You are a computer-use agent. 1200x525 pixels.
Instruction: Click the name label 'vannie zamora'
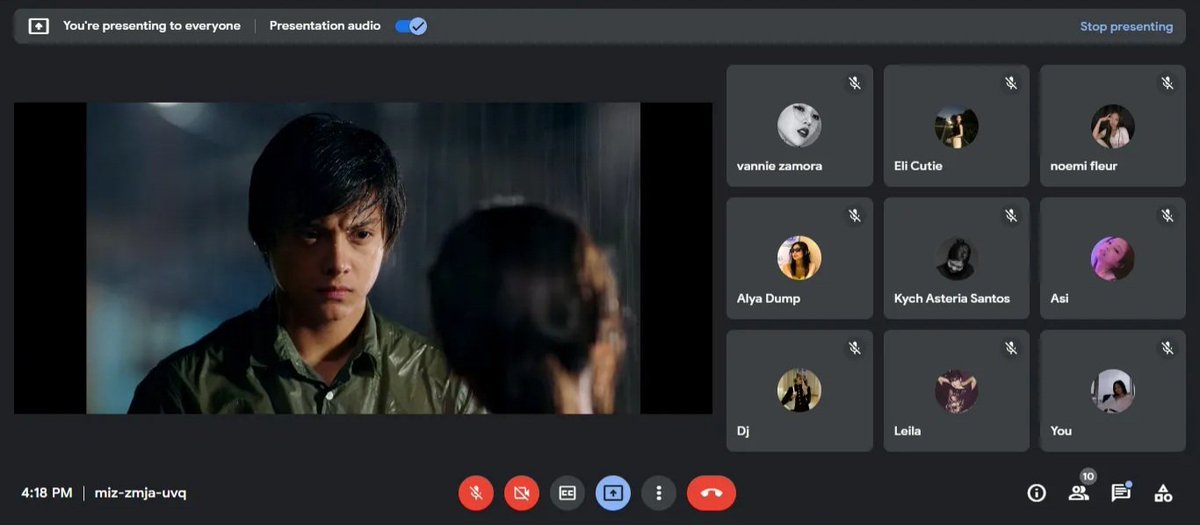click(x=780, y=166)
